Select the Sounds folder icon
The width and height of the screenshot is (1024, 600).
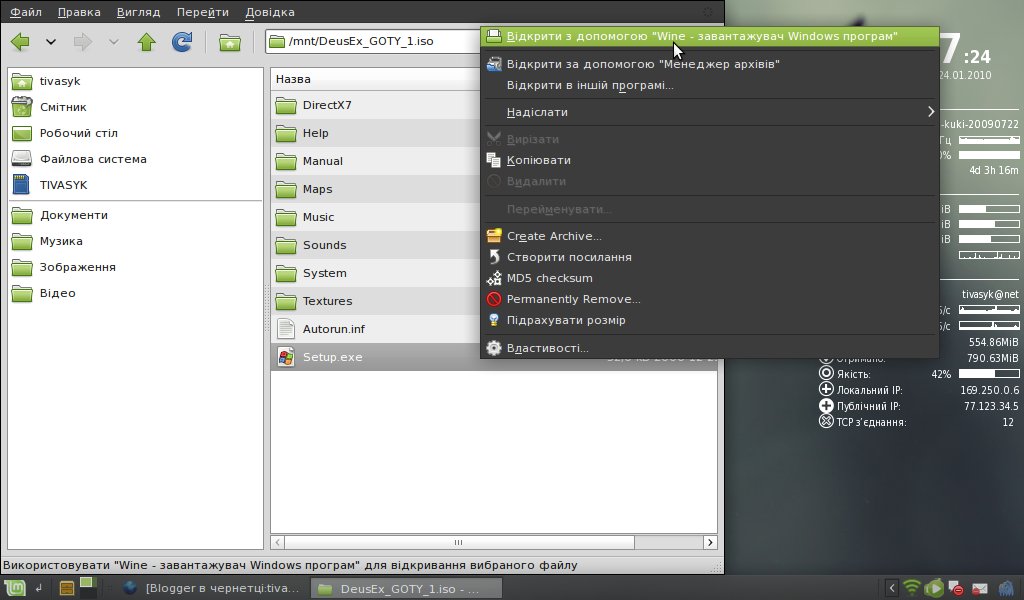(285, 245)
